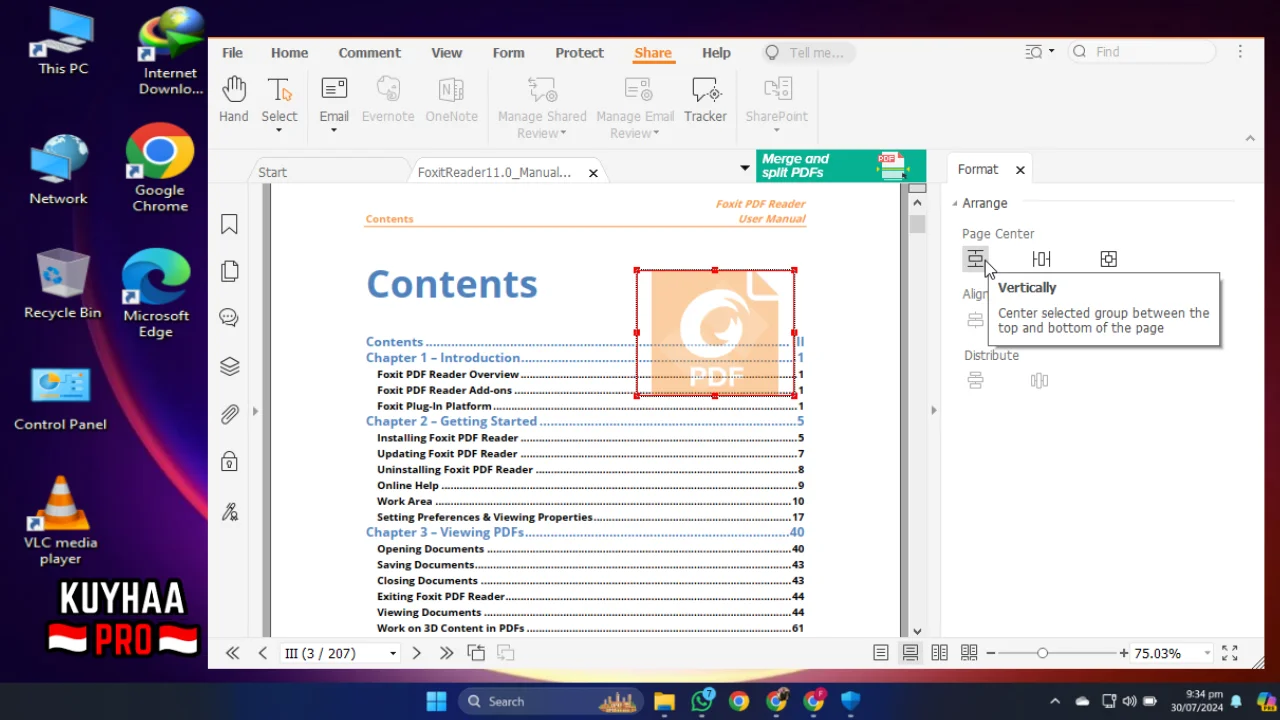The height and width of the screenshot is (720, 1280).
Task: Click the zoom out minus button
Action: pyautogui.click(x=991, y=653)
